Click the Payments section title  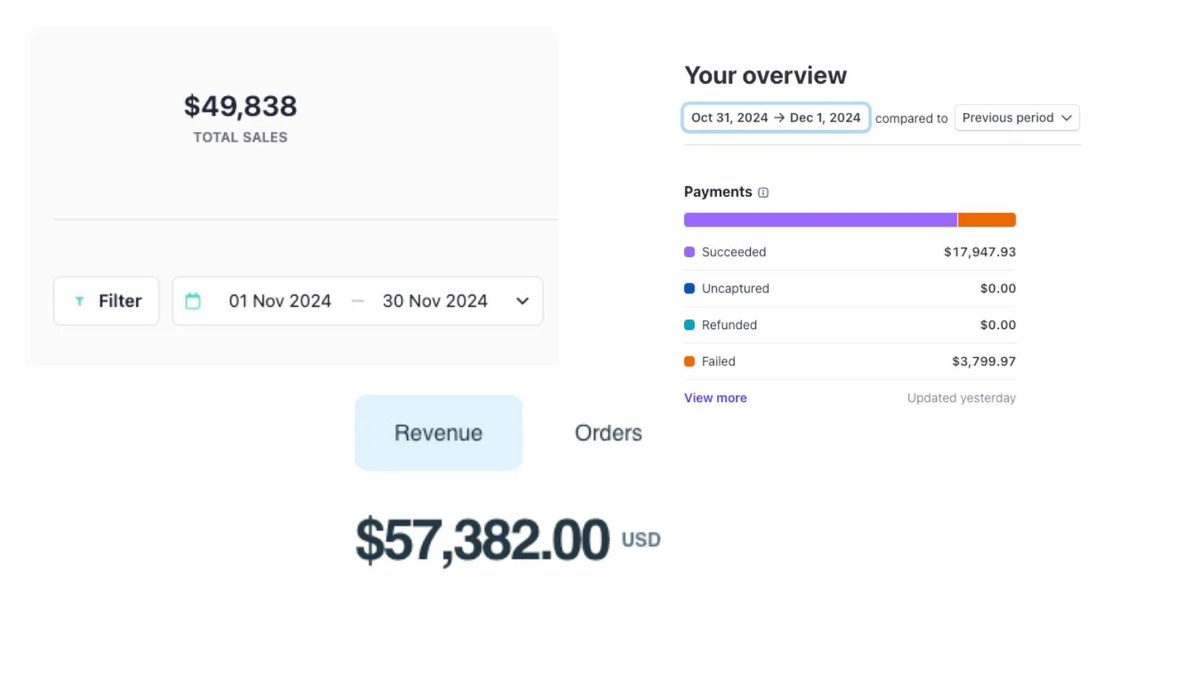718,192
